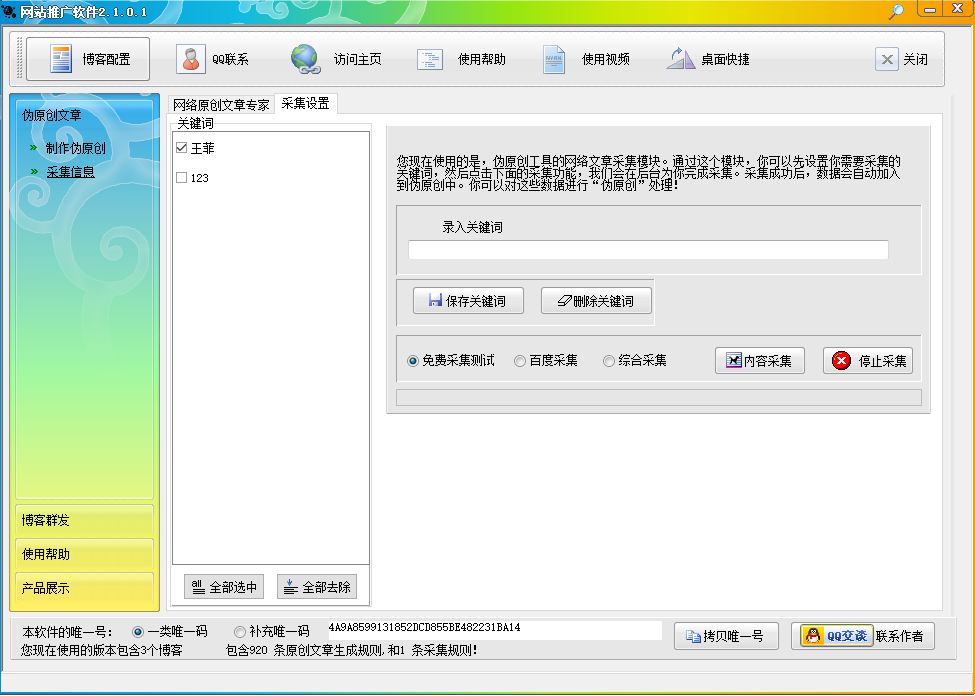Open 博客配置 toolbar icon
The height and width of the screenshot is (696, 975).
point(61,59)
